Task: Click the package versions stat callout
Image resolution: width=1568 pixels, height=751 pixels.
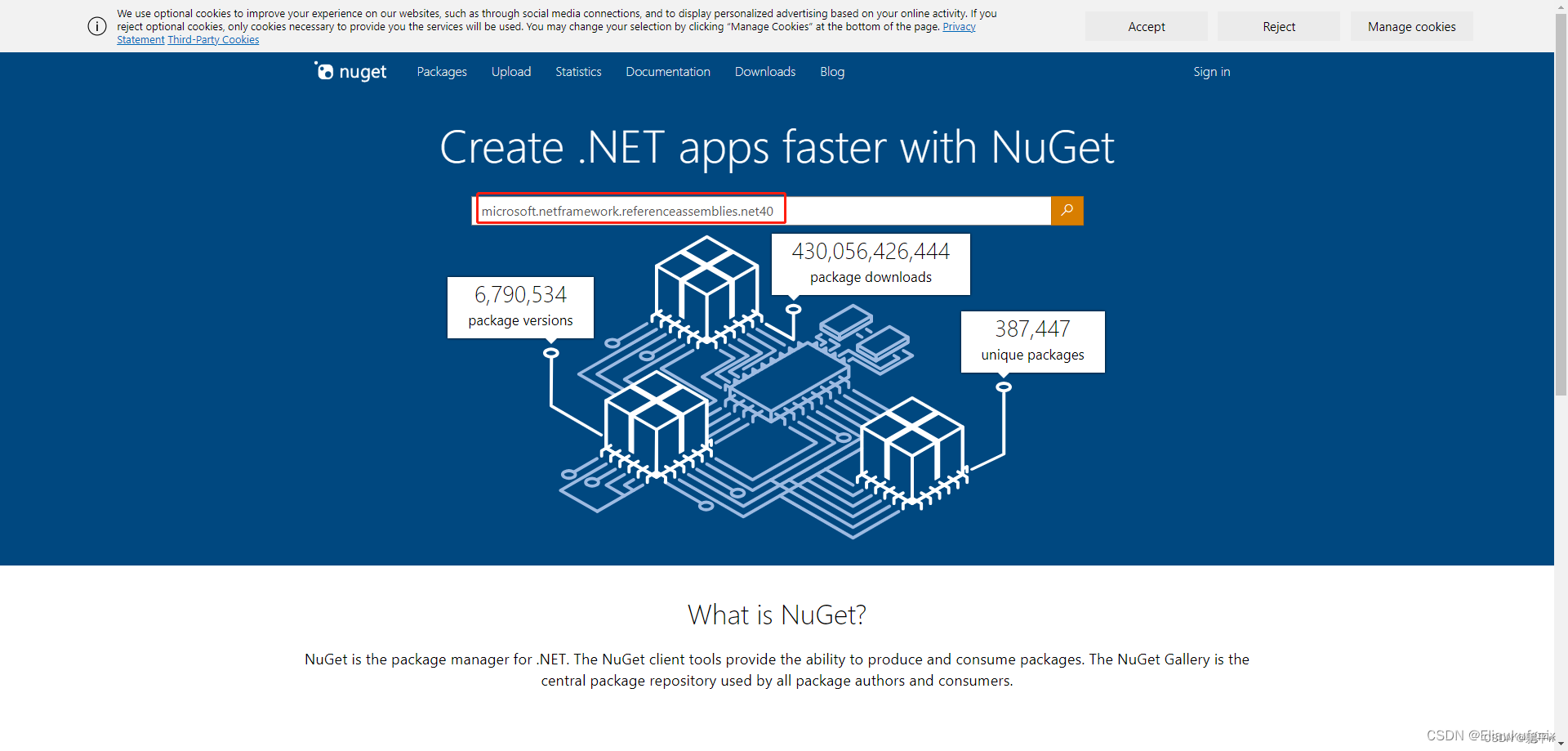Action: [x=520, y=306]
